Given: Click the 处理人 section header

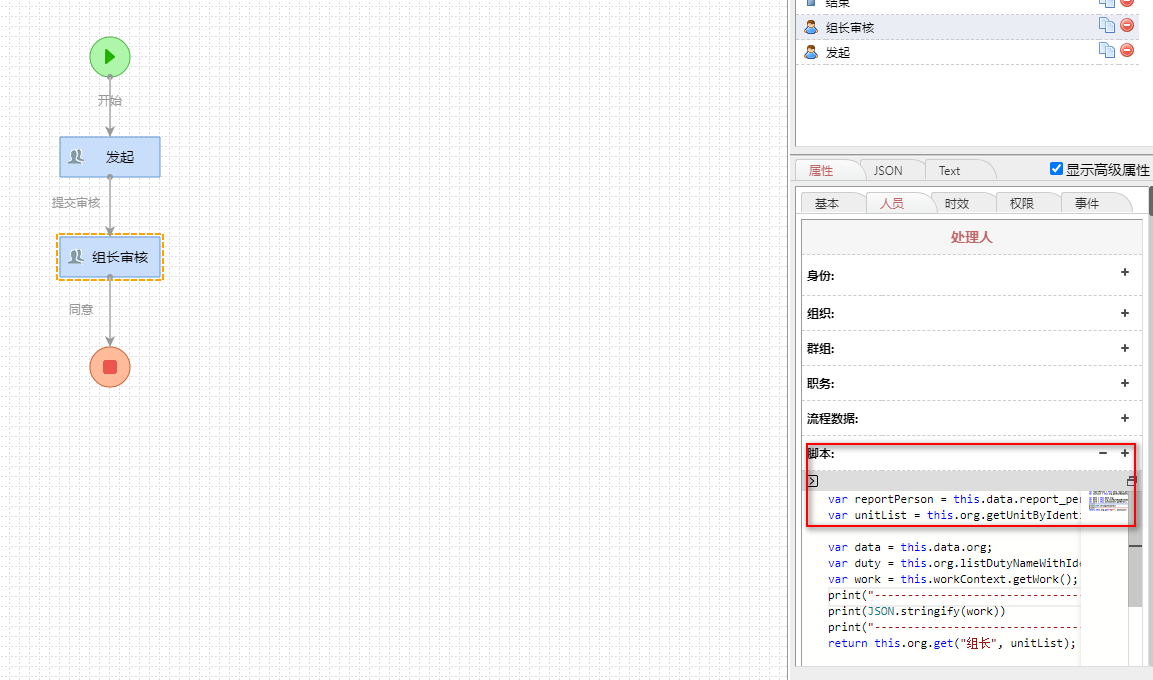Looking at the screenshot, I should 971,237.
